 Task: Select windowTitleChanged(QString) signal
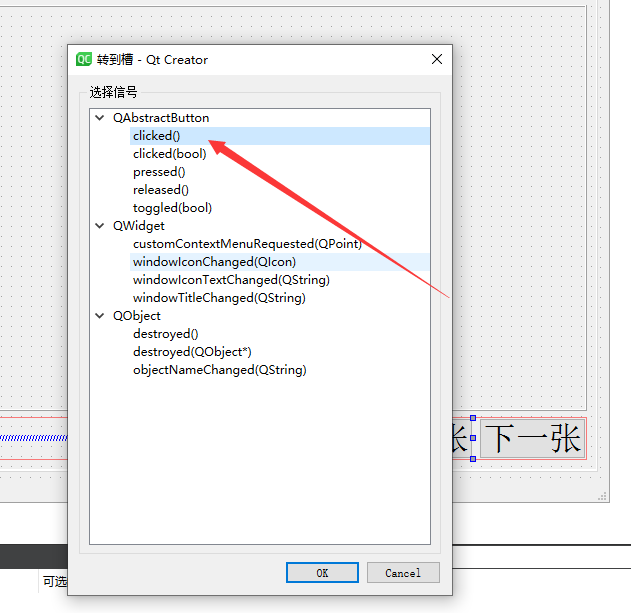pyautogui.click(x=219, y=298)
